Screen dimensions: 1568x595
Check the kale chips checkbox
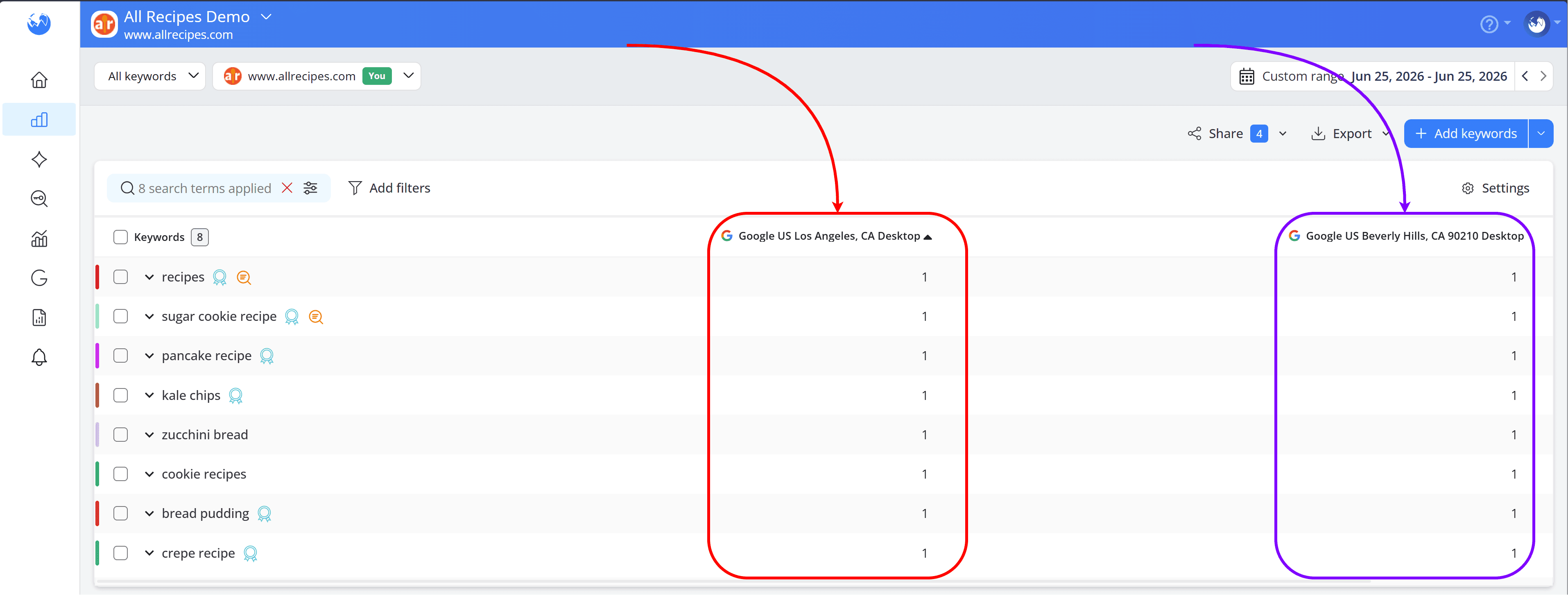tap(120, 395)
